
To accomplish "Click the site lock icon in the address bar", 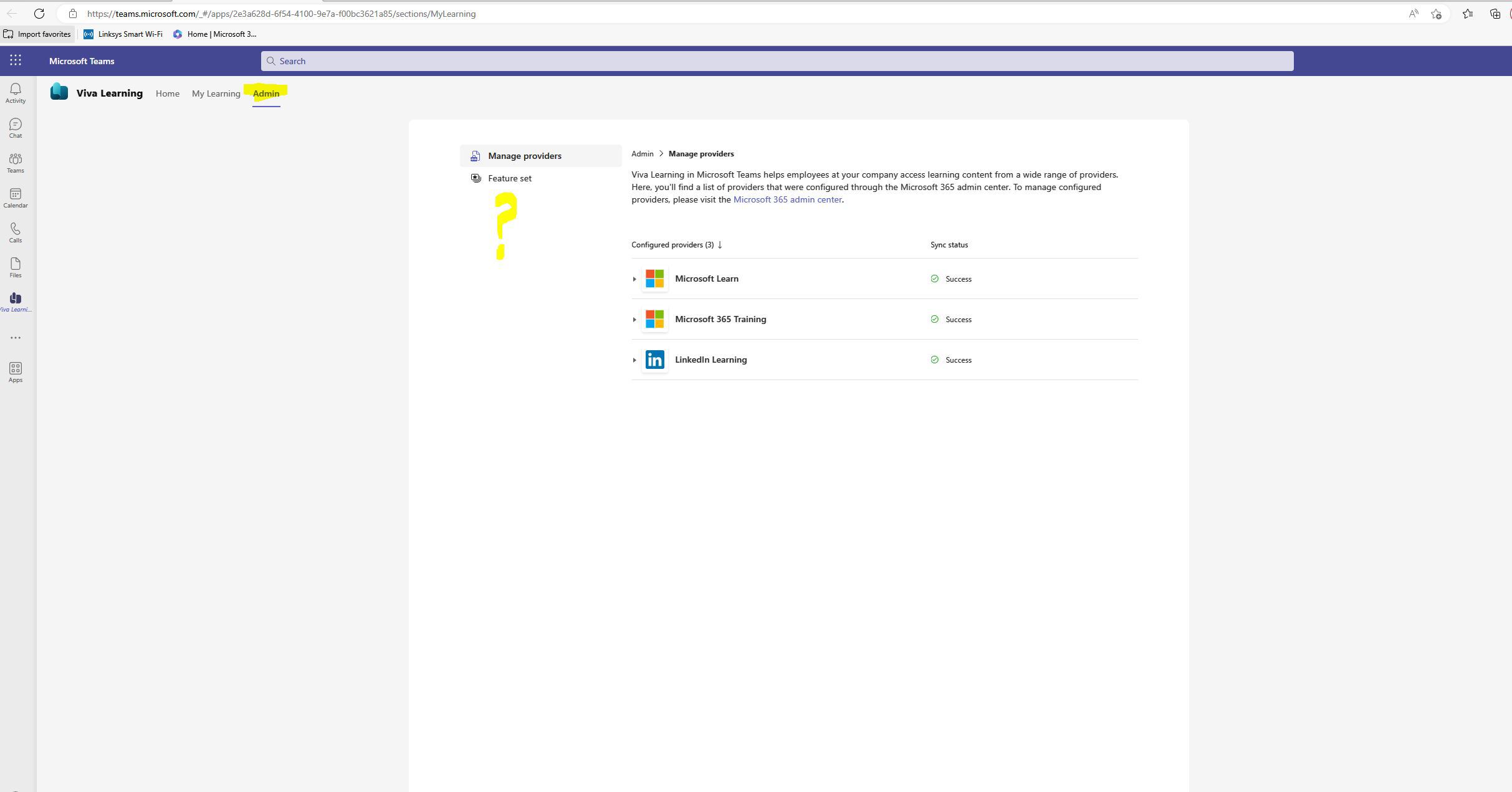I will tap(73, 14).
